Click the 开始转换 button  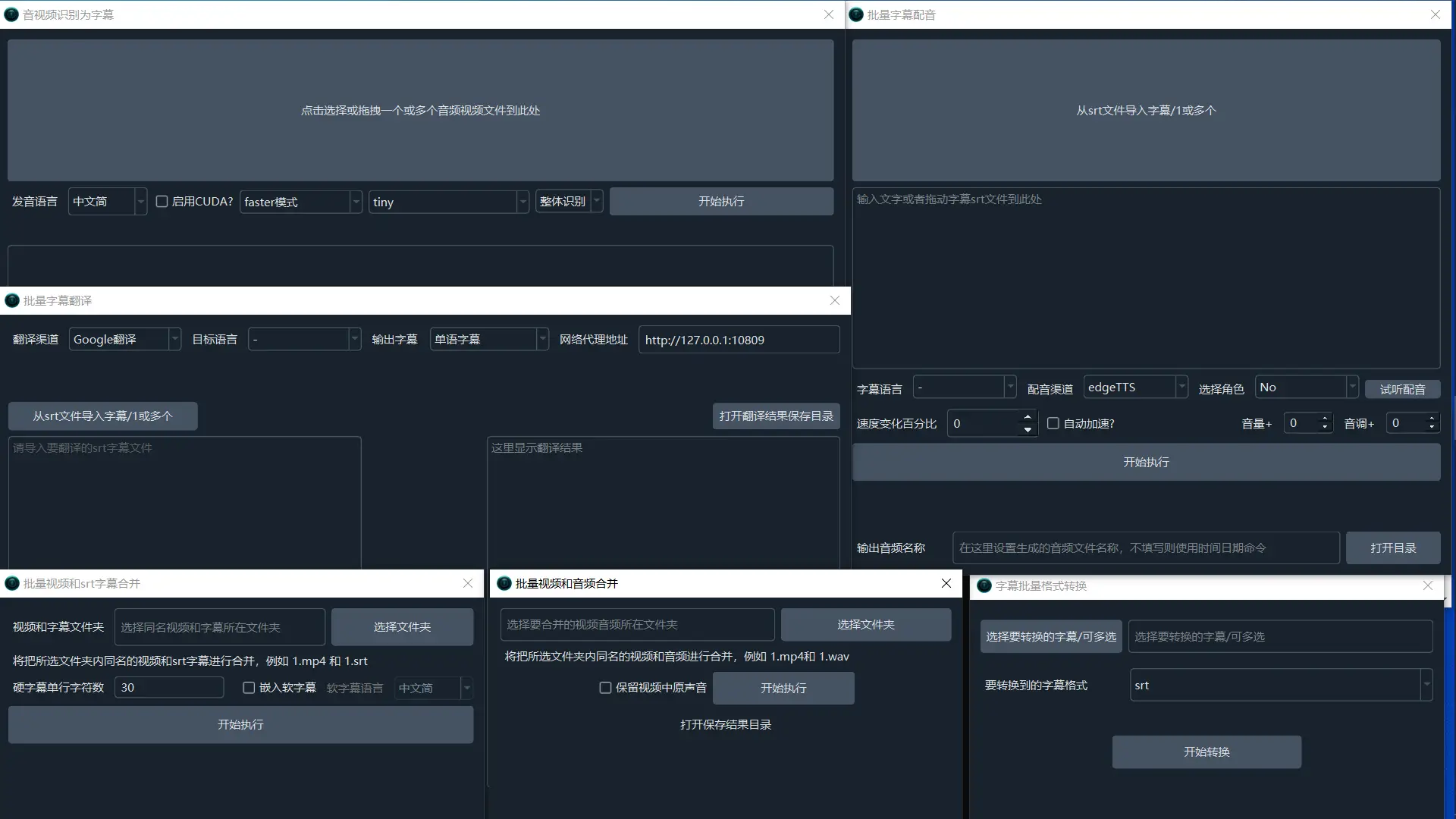click(1207, 752)
